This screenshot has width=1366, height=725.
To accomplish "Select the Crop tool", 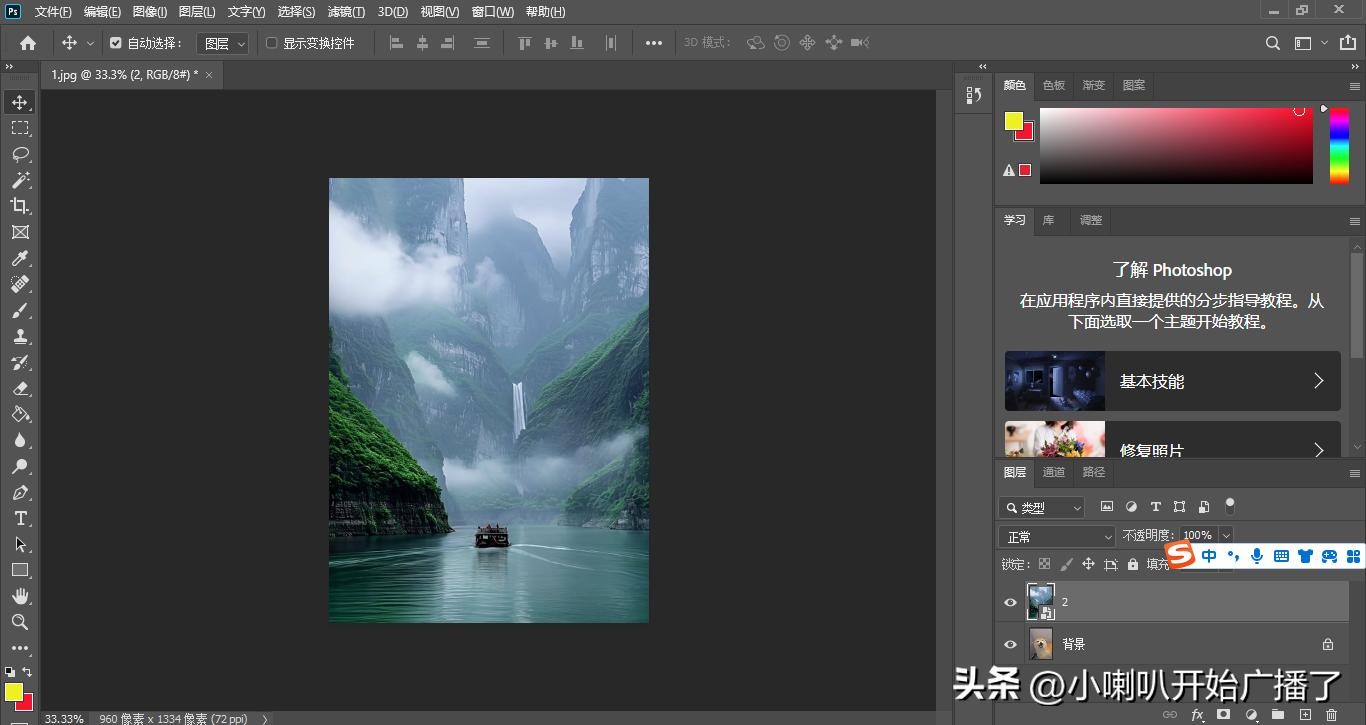I will point(20,206).
